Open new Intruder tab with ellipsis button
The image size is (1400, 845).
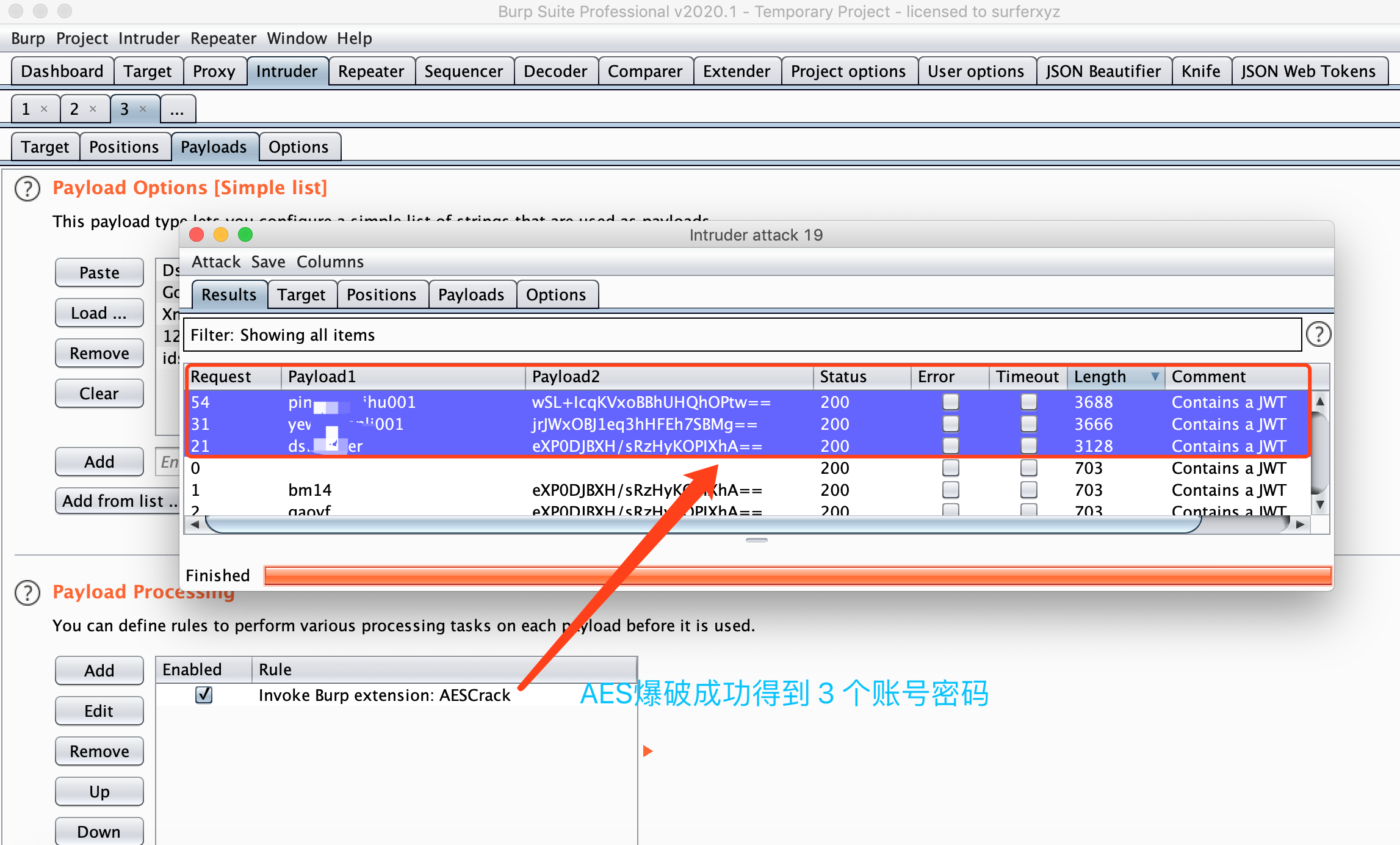(177, 109)
